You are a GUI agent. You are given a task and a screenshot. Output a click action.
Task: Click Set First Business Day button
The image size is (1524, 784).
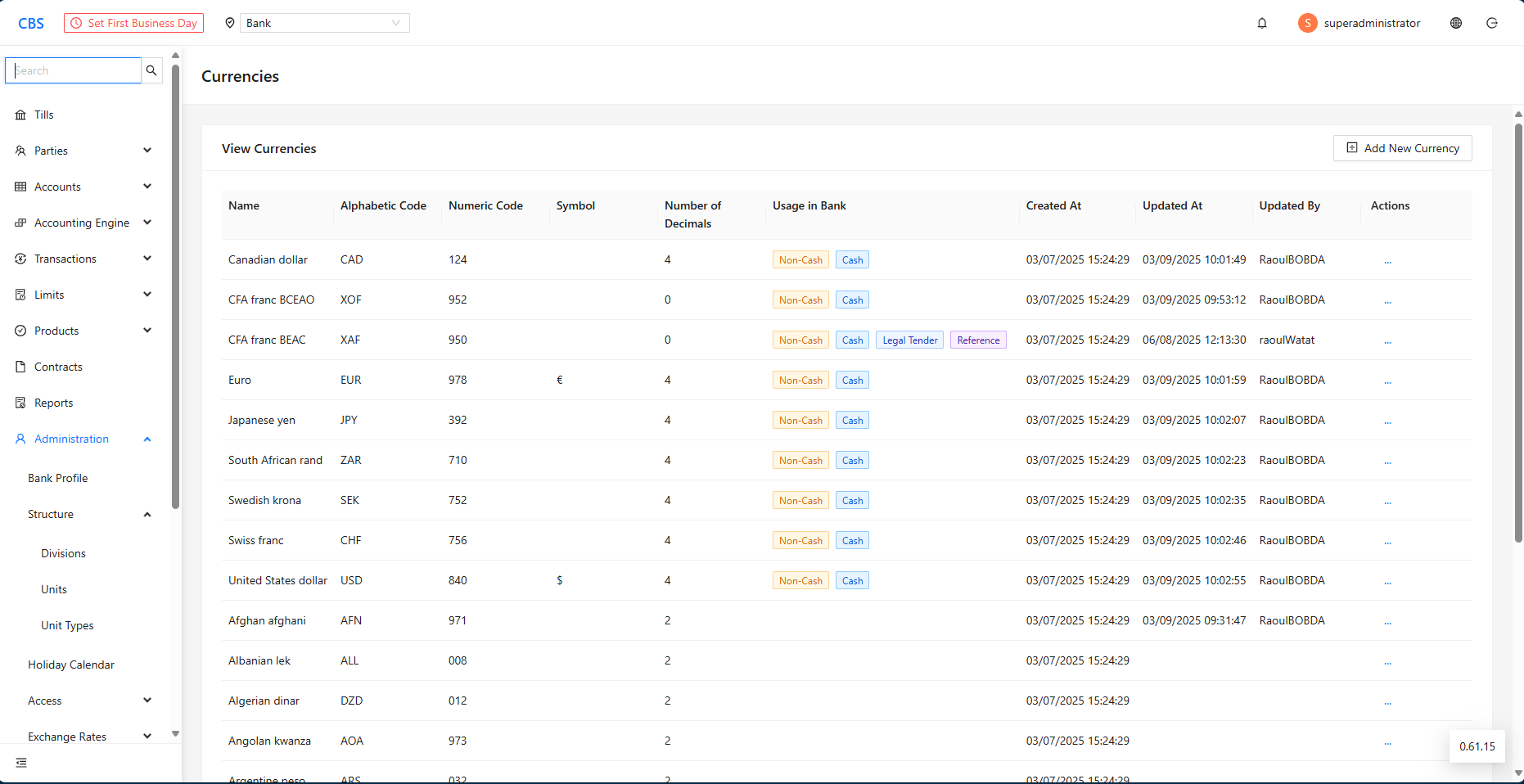tap(133, 23)
